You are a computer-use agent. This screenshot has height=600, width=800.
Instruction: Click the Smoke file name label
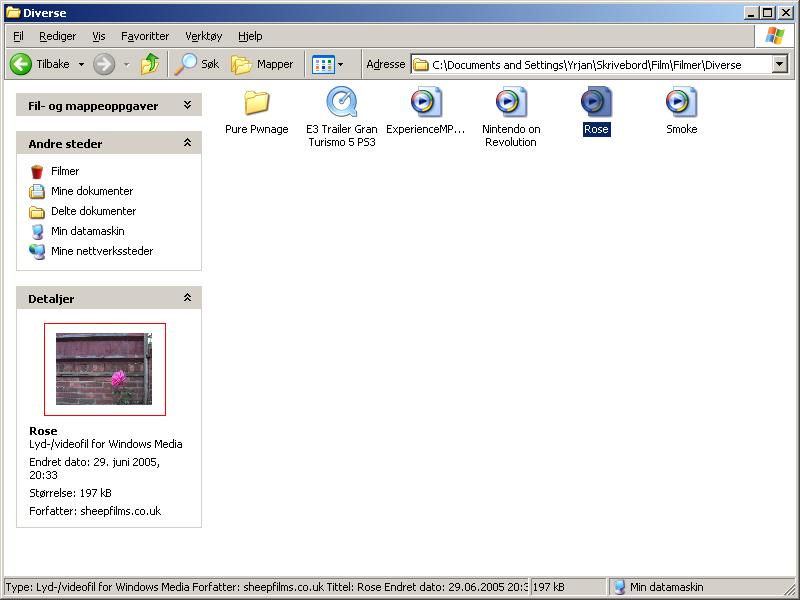[682, 129]
